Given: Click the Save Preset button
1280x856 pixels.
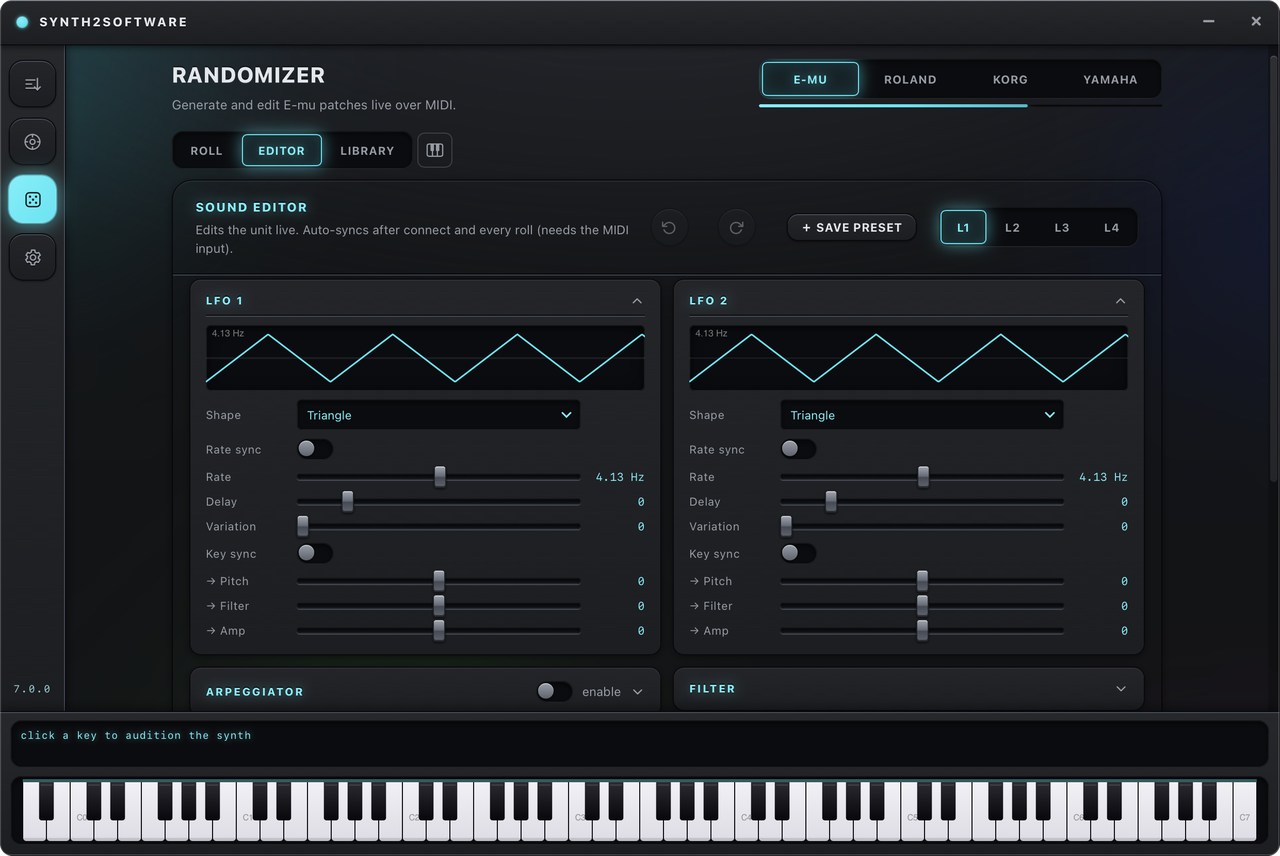Looking at the screenshot, I should [x=852, y=227].
